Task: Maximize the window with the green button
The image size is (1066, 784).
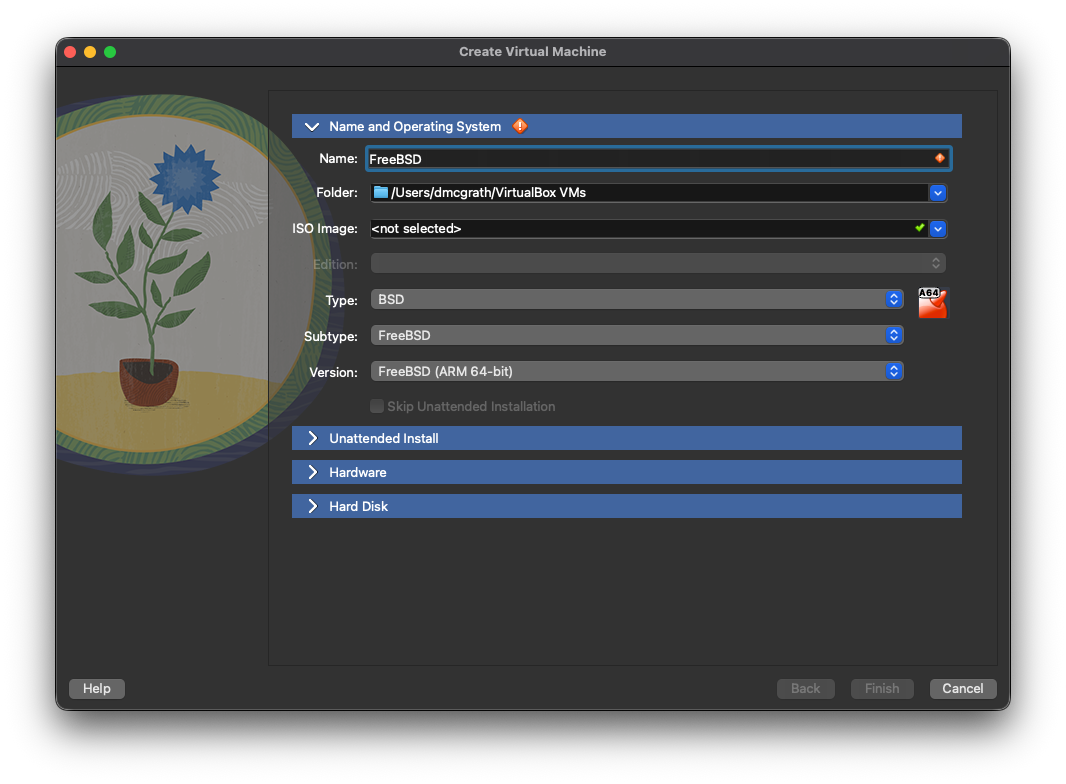Action: [x=110, y=52]
